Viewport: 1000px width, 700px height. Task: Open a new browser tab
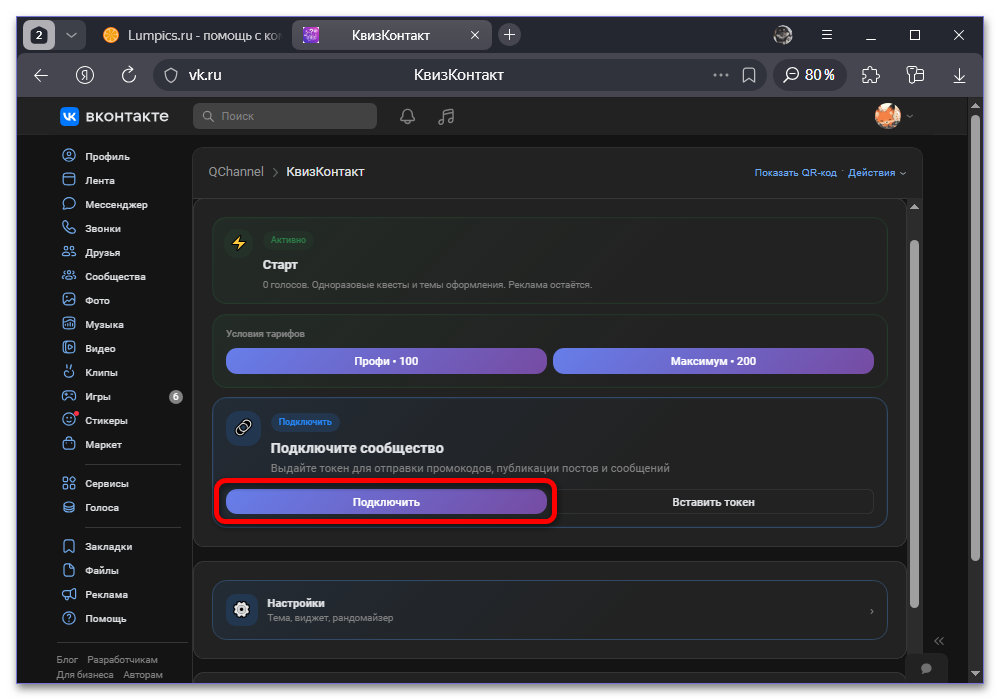tap(509, 35)
